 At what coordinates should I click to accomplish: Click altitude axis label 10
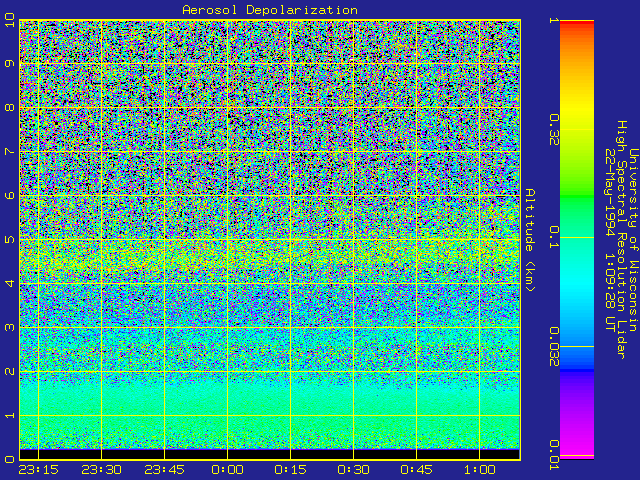coord(9,20)
